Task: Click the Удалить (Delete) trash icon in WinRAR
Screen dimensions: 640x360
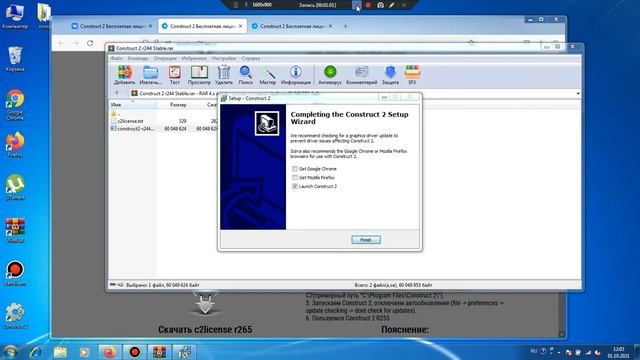Action: (224, 75)
